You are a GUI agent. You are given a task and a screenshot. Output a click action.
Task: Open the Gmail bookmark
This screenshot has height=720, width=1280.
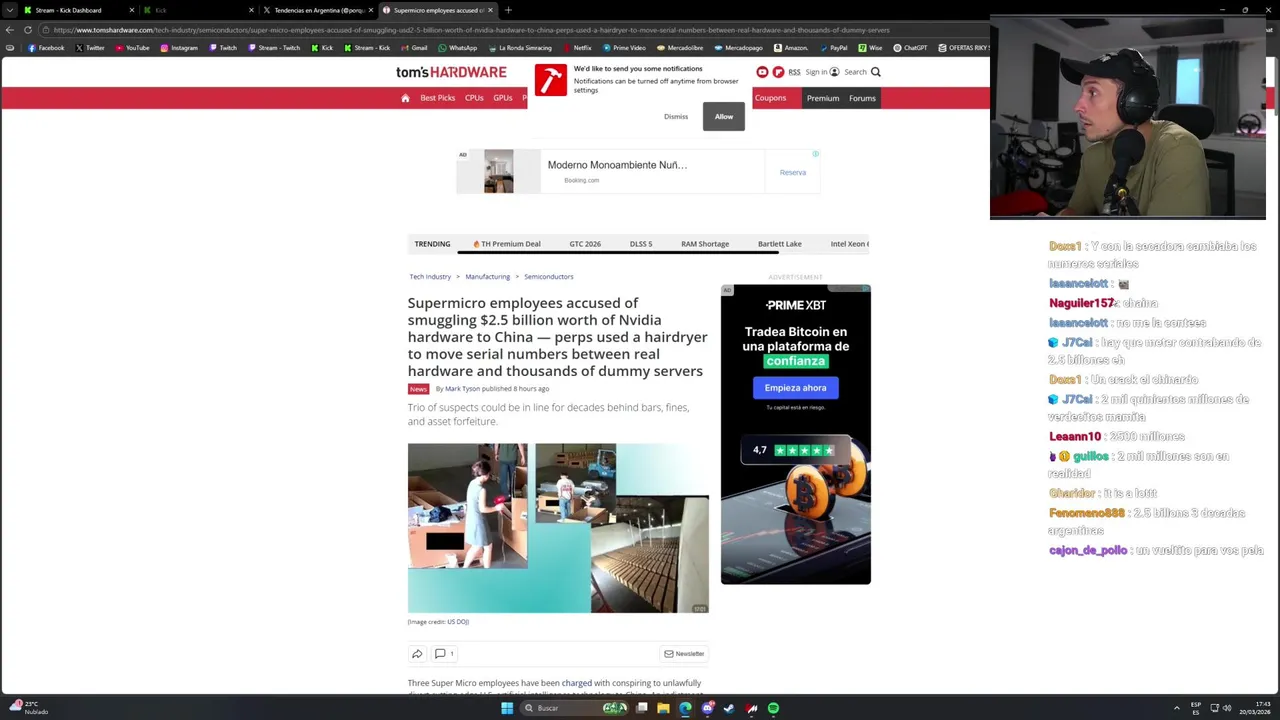coord(414,48)
